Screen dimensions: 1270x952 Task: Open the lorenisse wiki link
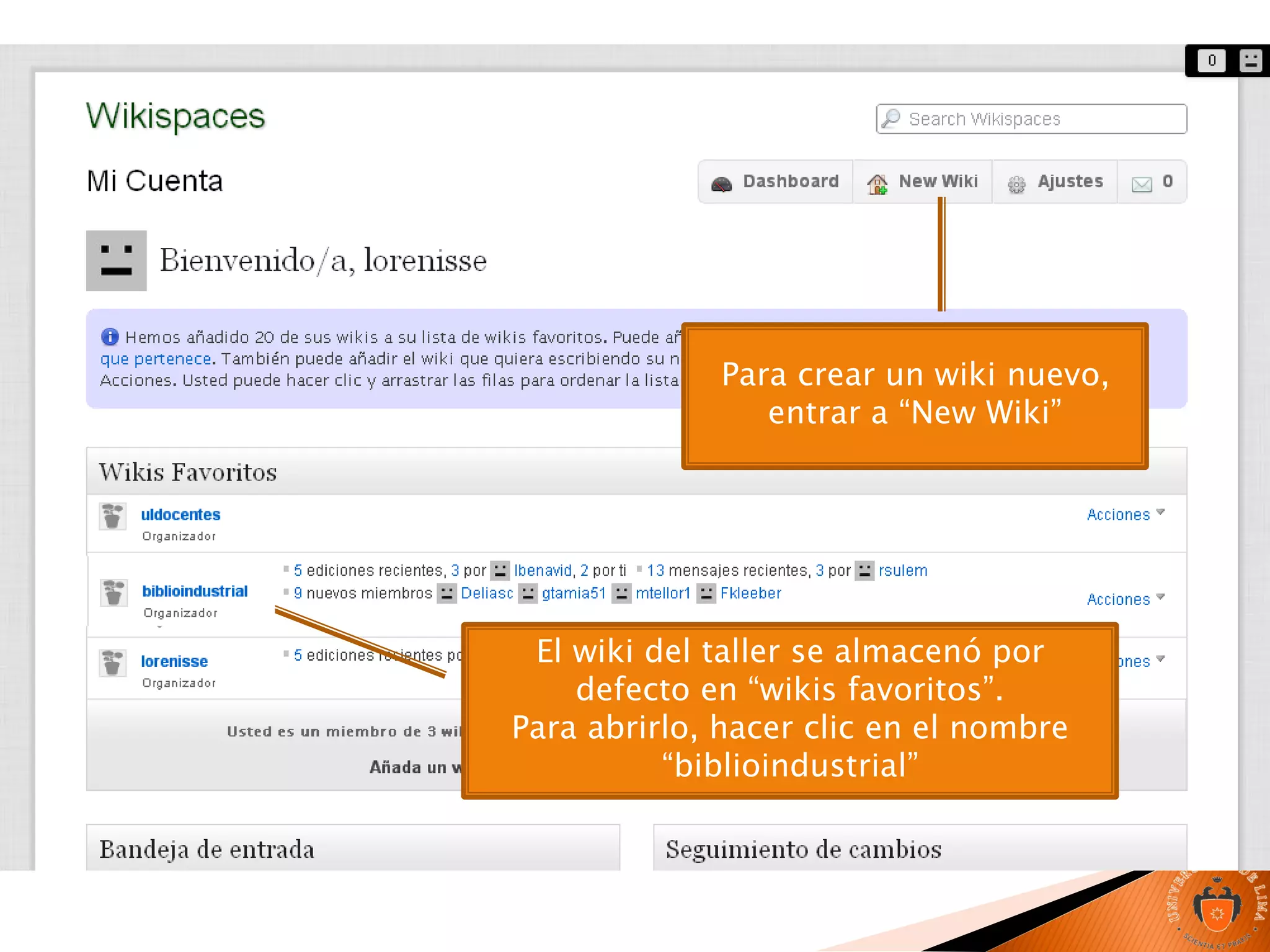tap(174, 661)
